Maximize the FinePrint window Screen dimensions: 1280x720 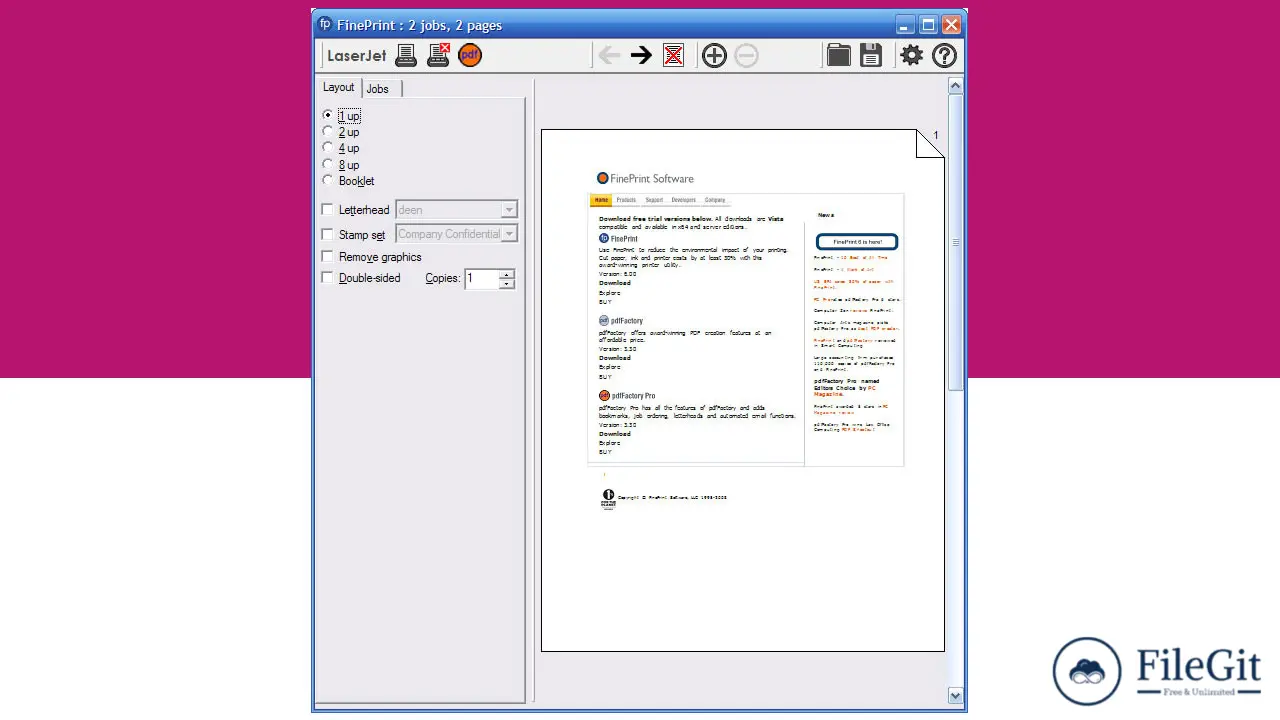(x=928, y=25)
